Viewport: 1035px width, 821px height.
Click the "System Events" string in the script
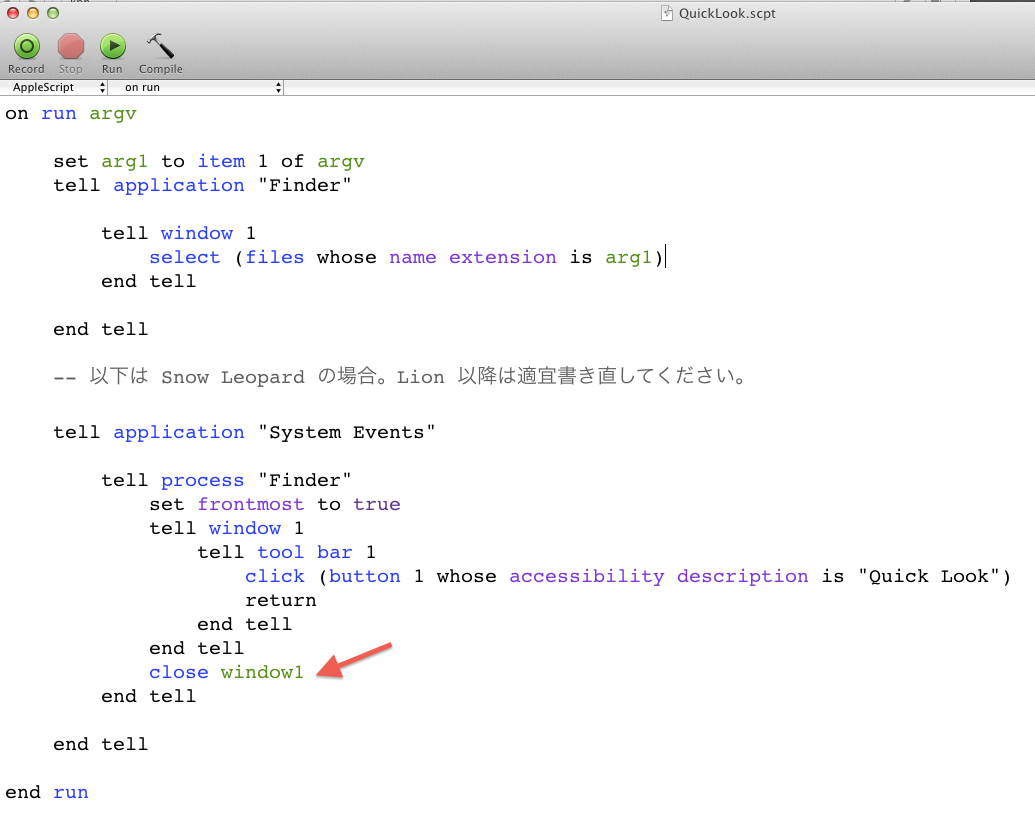pos(347,433)
